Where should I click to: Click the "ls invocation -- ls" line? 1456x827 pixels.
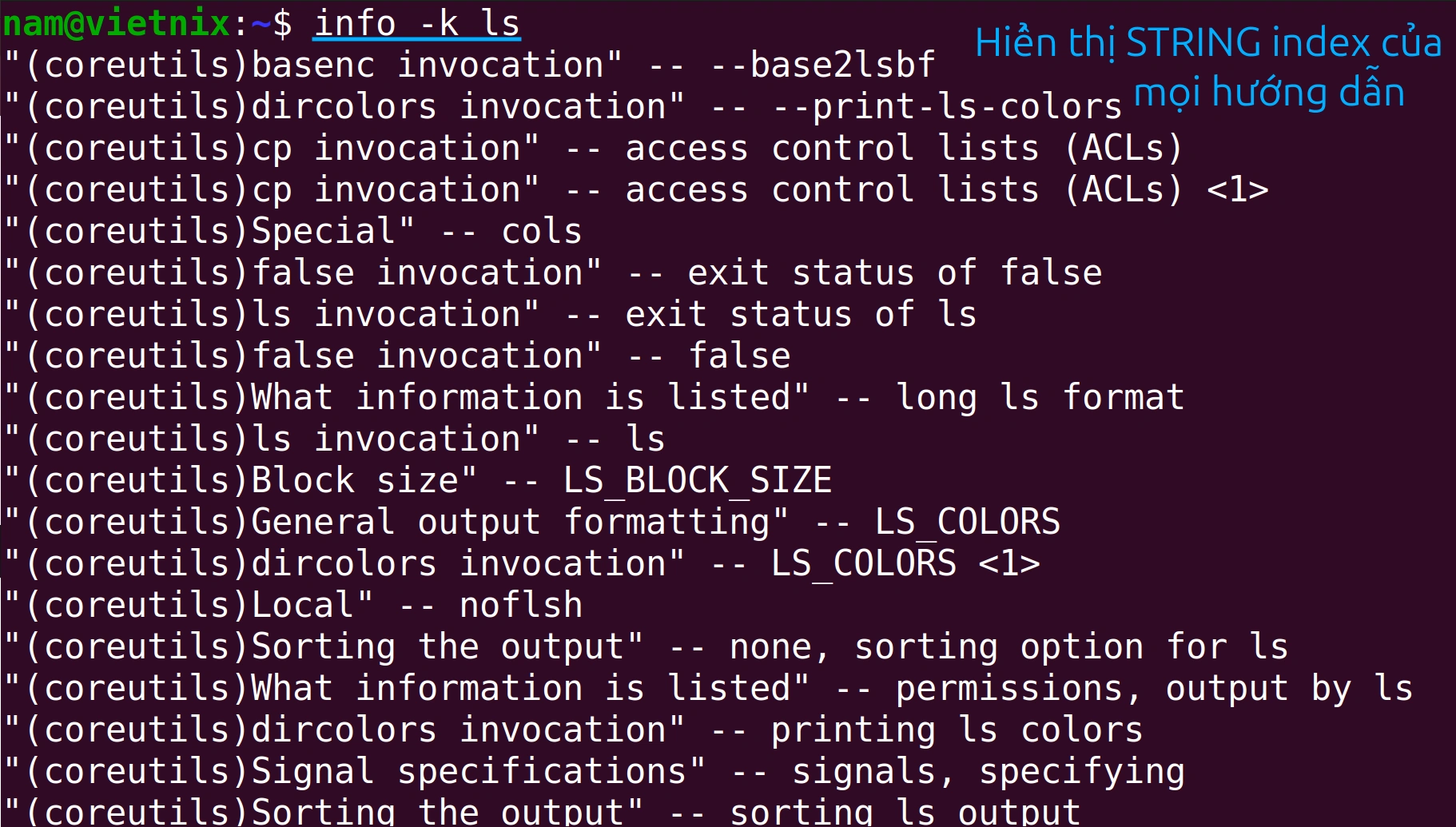coord(335,439)
